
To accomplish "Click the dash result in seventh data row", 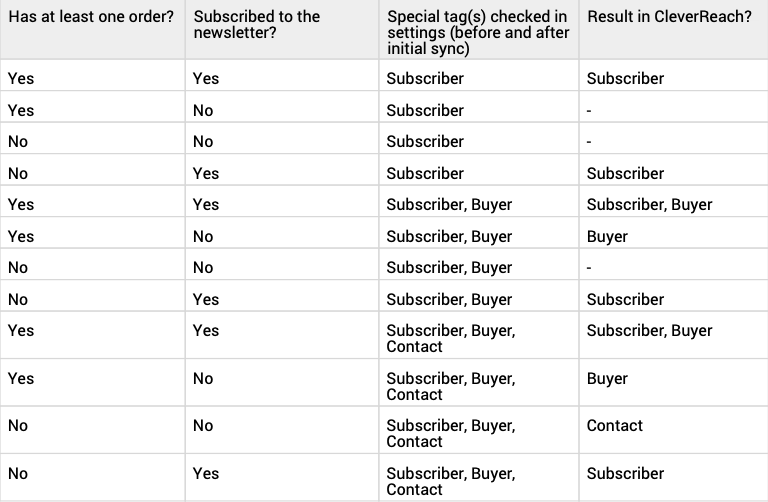I will (590, 268).
